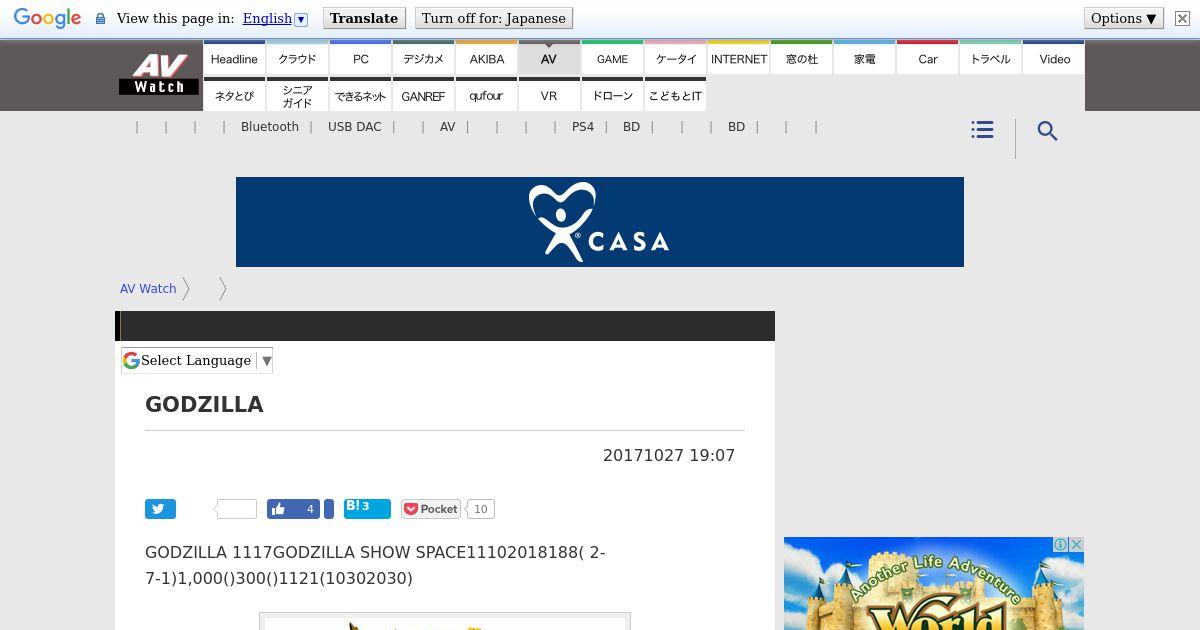Open the ドローン tab
Image resolution: width=1200 pixels, height=630 pixels.
coord(612,95)
